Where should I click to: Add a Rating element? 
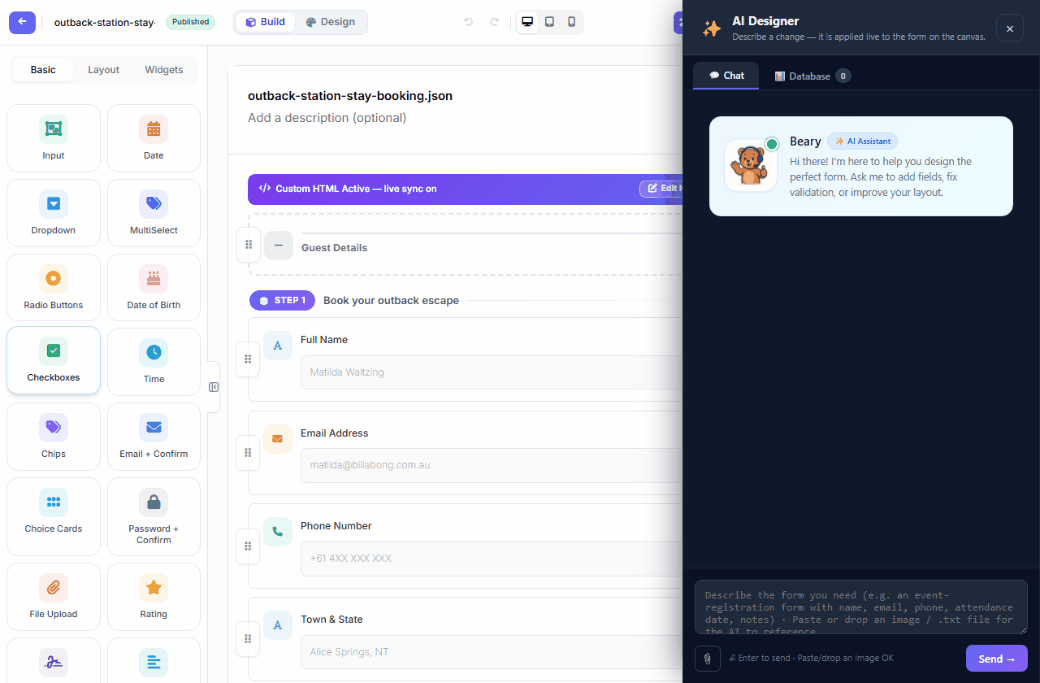(154, 597)
